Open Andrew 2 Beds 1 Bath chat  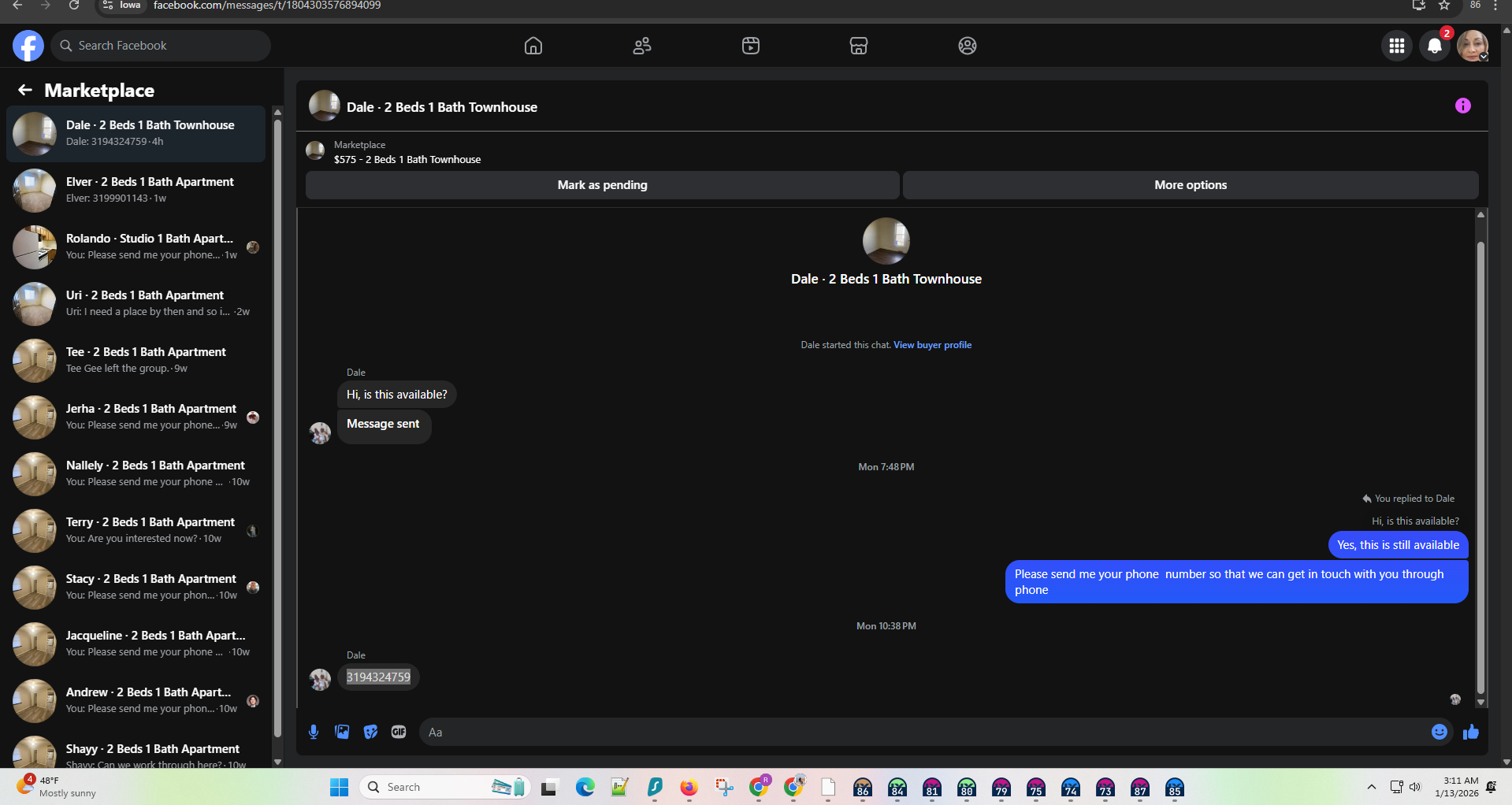coord(136,700)
